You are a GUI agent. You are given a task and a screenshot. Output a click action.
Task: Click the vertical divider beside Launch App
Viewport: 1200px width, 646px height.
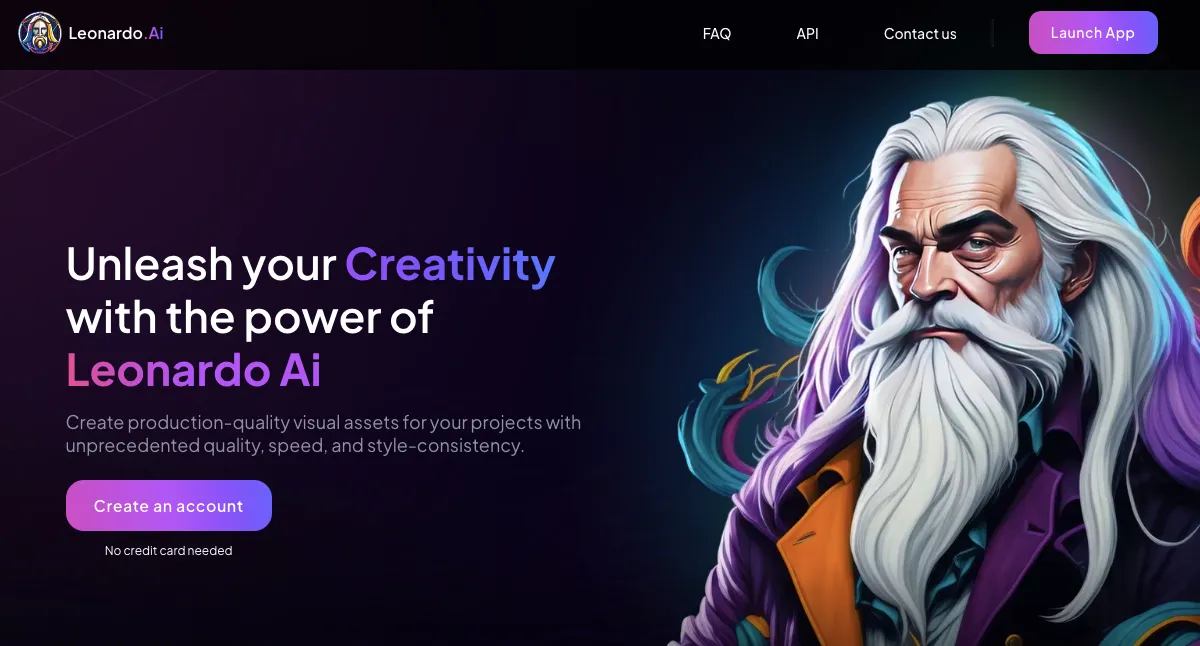[992, 33]
